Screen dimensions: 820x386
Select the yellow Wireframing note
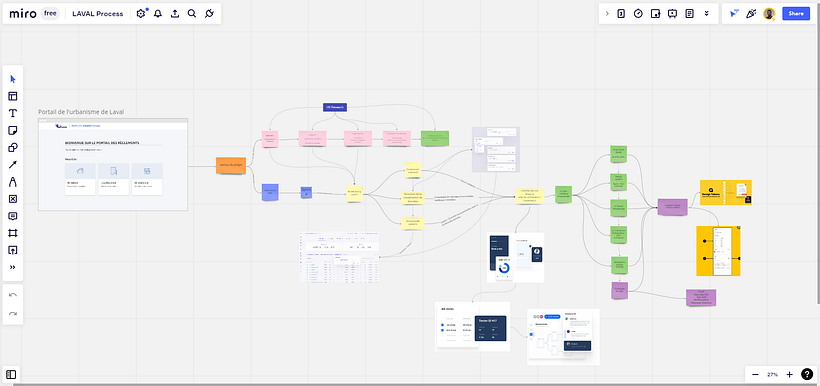pos(354,193)
